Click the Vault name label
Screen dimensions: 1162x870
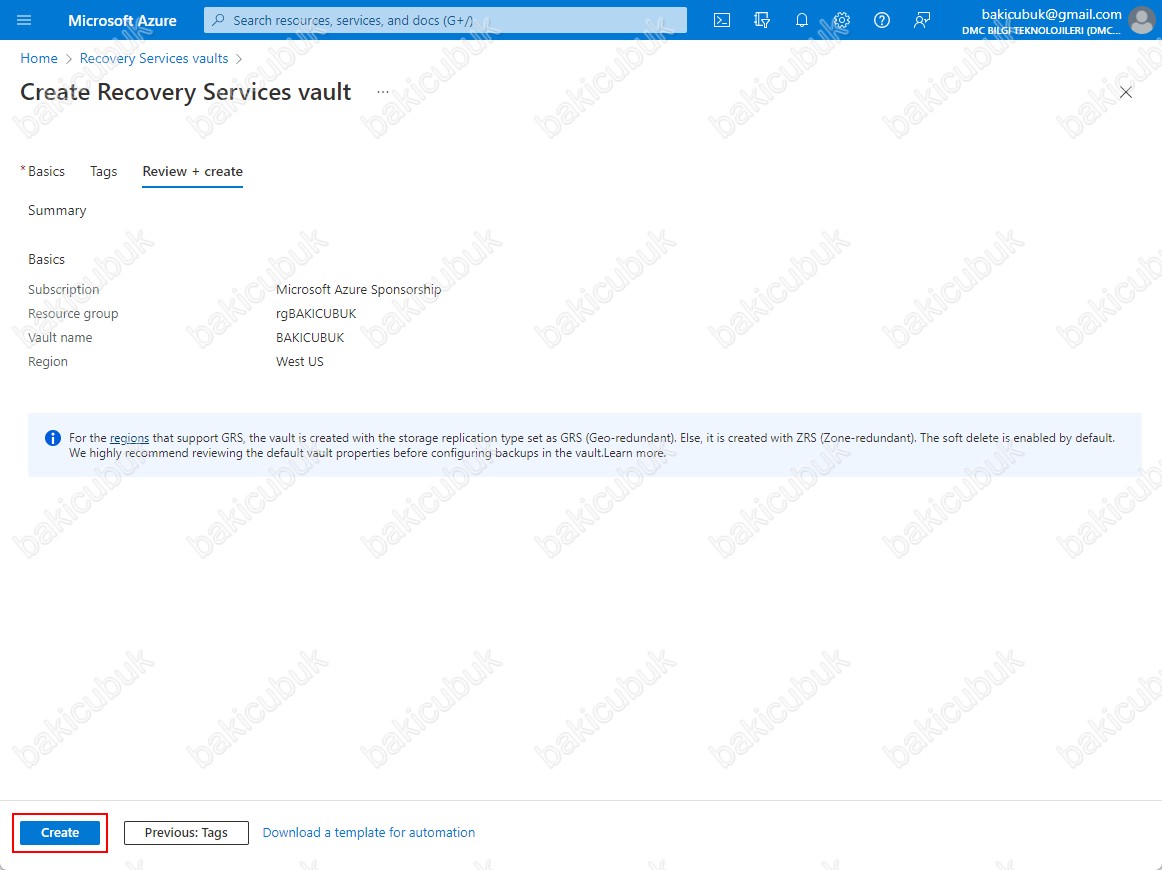click(60, 337)
